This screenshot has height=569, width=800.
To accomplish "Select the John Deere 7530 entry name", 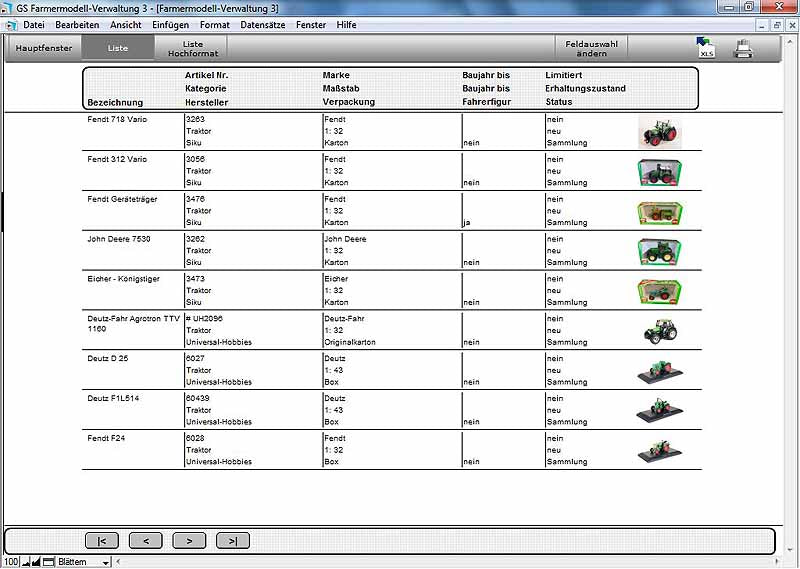I will (x=118, y=240).
